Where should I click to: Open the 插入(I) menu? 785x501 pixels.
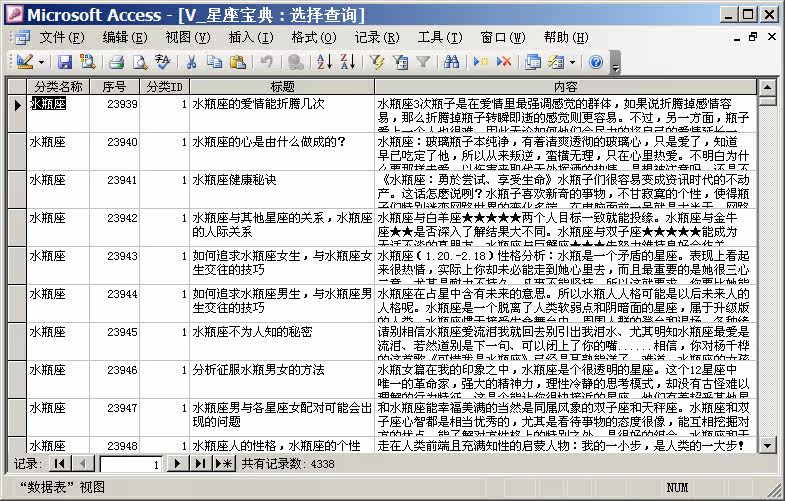[251, 38]
